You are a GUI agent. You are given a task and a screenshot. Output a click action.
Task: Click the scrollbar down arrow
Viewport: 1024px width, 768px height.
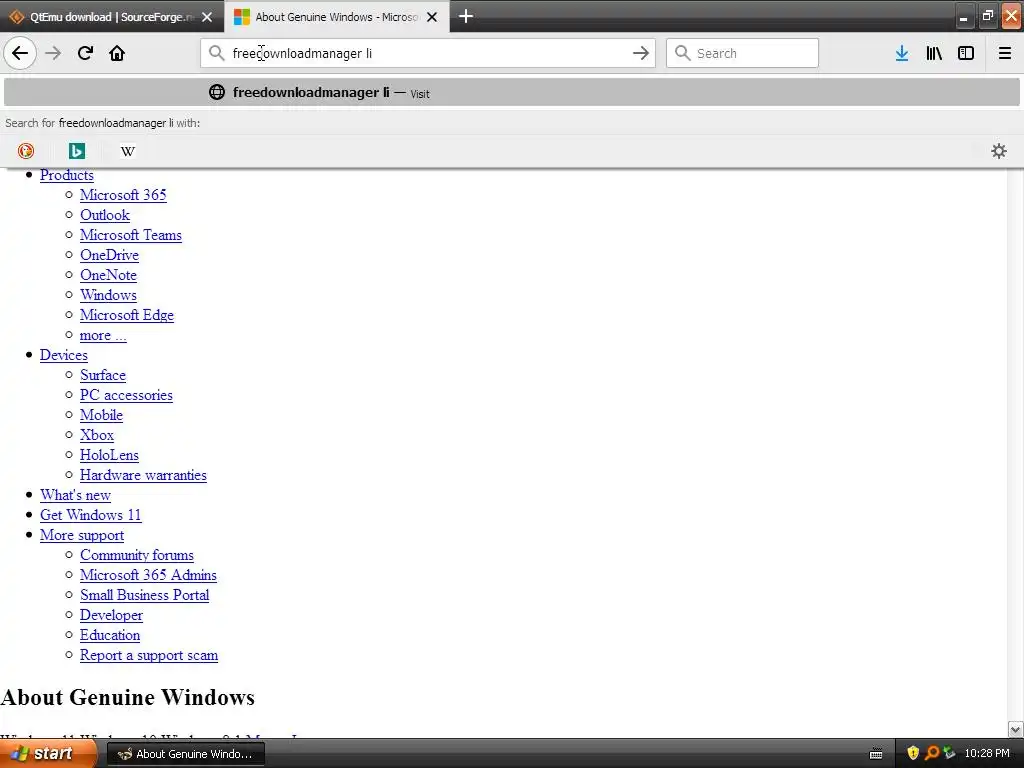(1015, 729)
